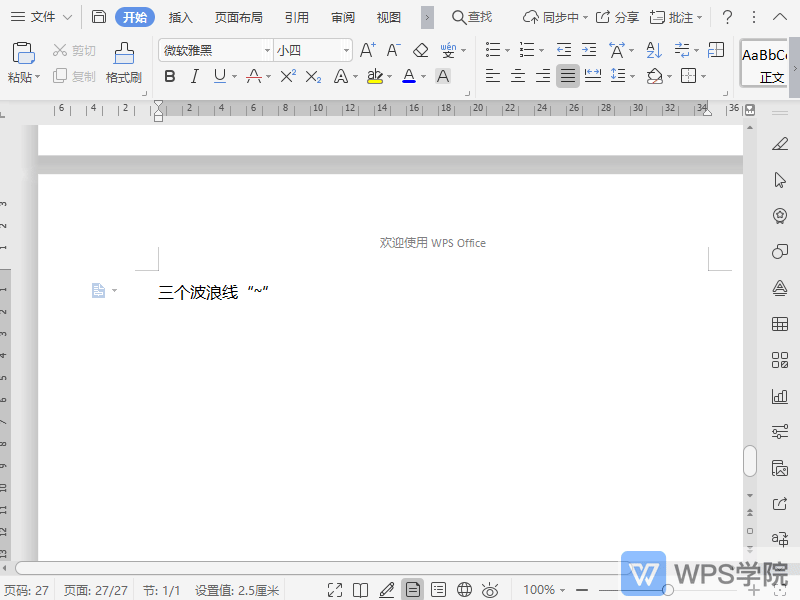Click the 分享 share button
Viewport: 800px width, 600px height.
click(617, 17)
